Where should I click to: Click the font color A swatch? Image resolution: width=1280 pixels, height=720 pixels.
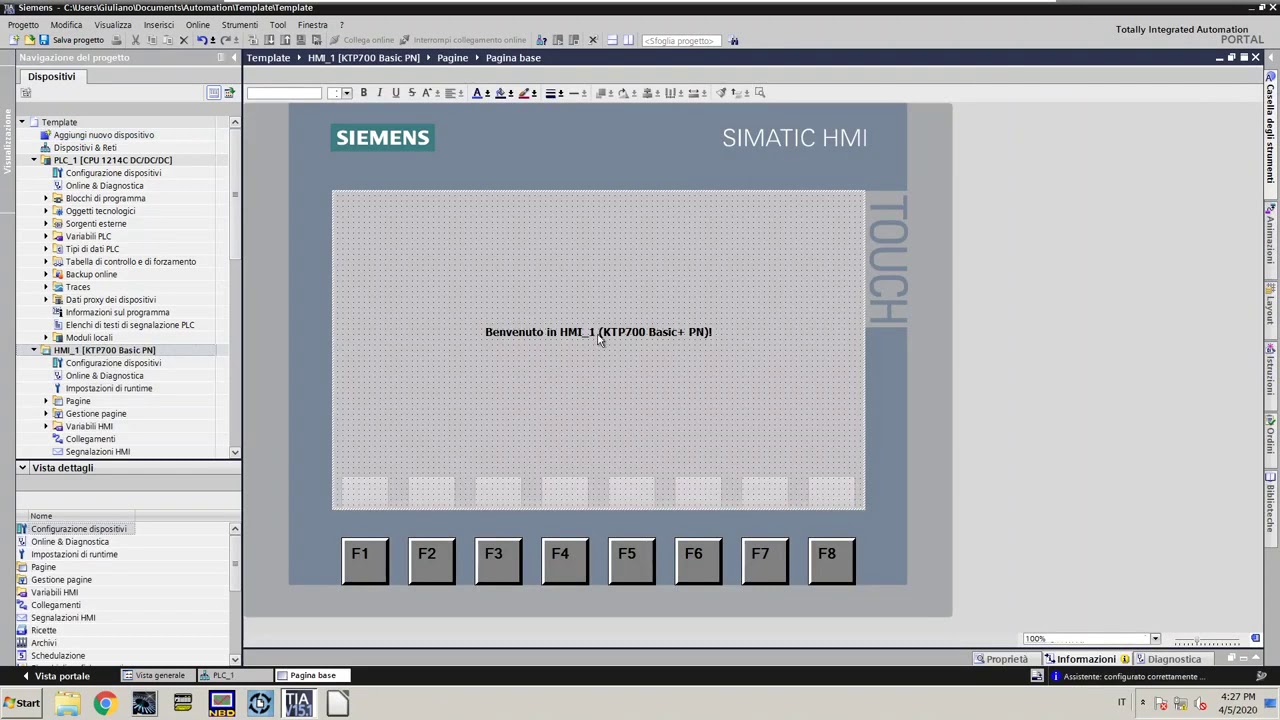tap(476, 93)
